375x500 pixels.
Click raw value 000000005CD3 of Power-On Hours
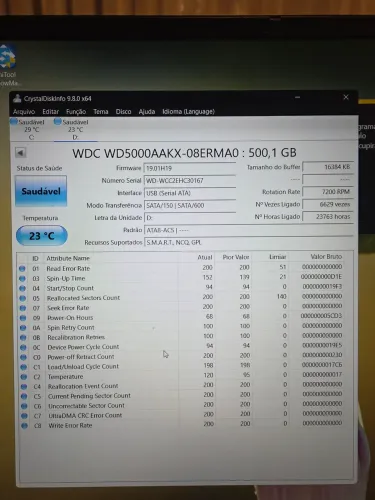[321, 315]
